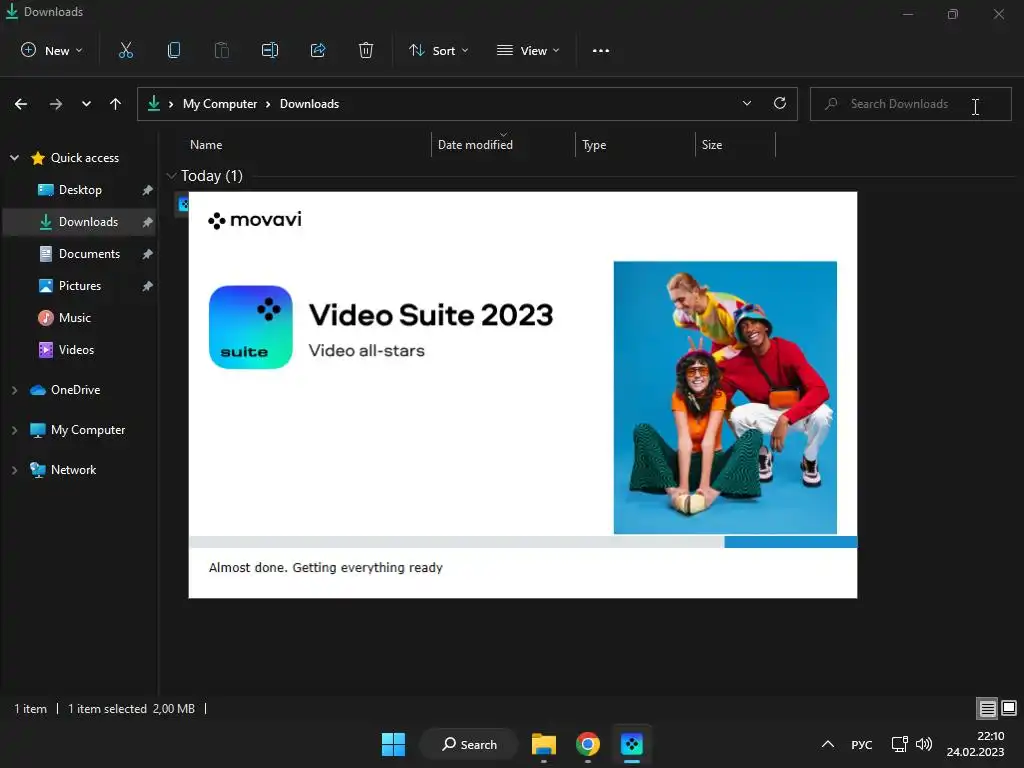Show hidden tray icons chevron
The image size is (1024, 768).
click(x=827, y=744)
